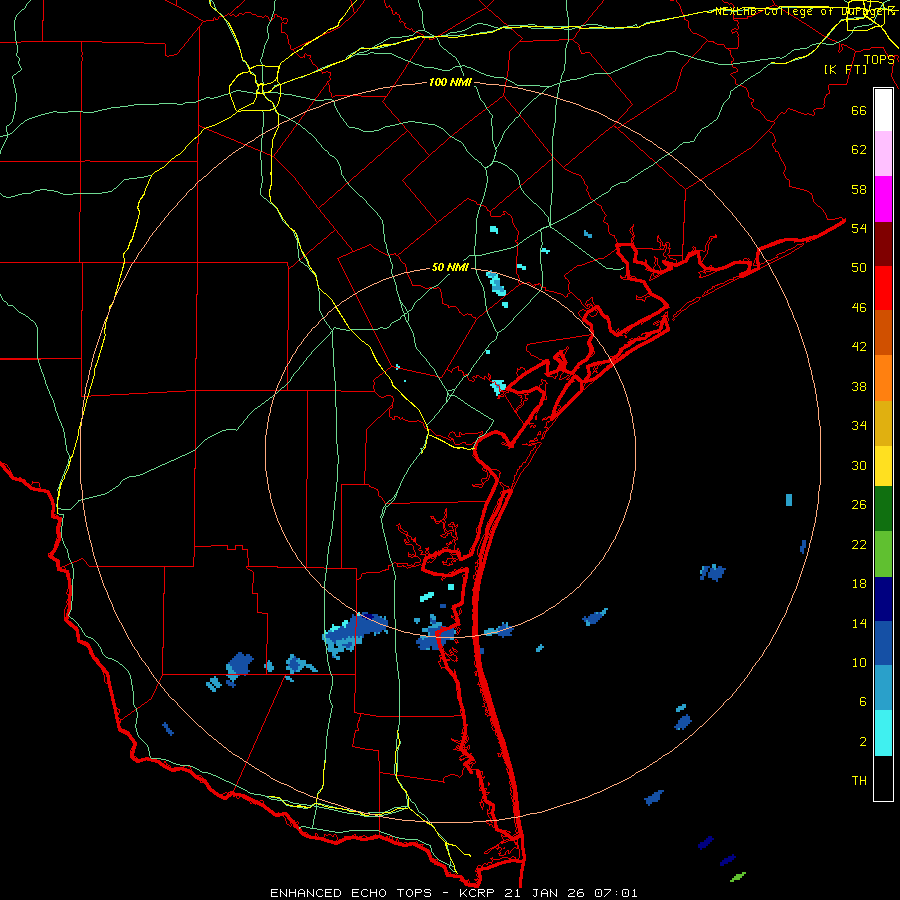Click the '10' legend value

coord(859,662)
